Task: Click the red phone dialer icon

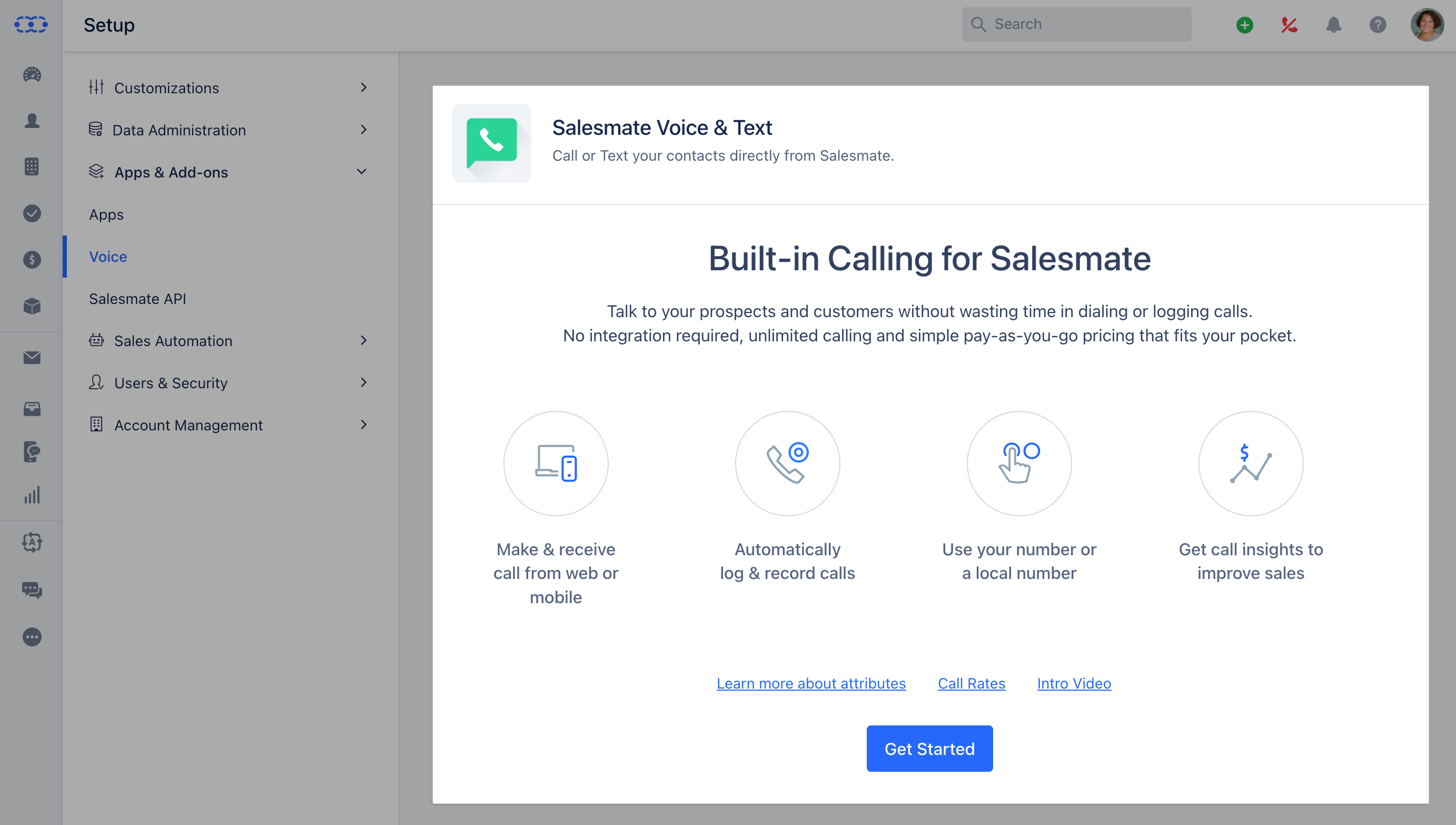Action: pos(1289,25)
